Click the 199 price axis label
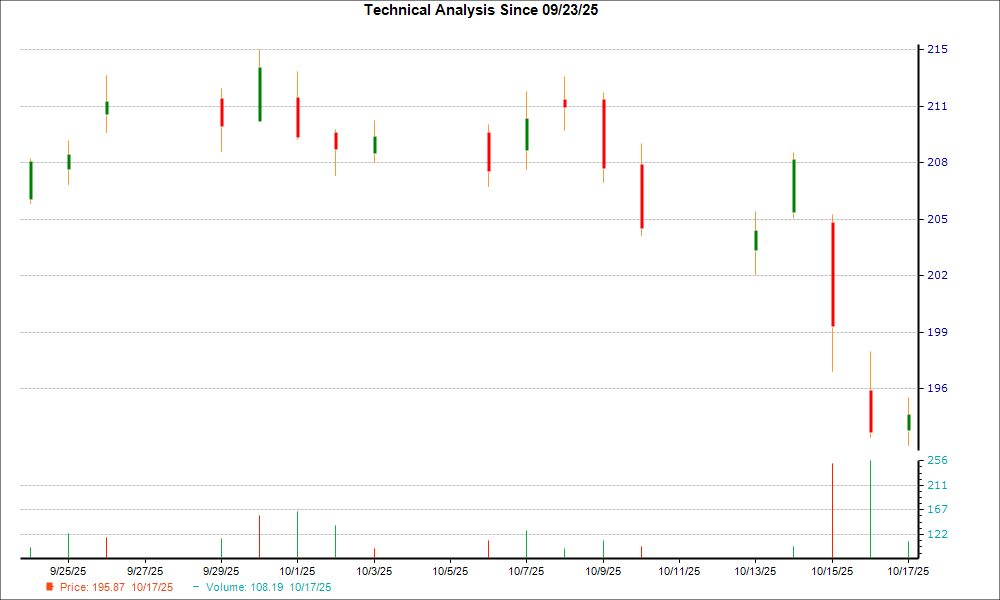Viewport: 1000px width, 600px height. (935, 332)
